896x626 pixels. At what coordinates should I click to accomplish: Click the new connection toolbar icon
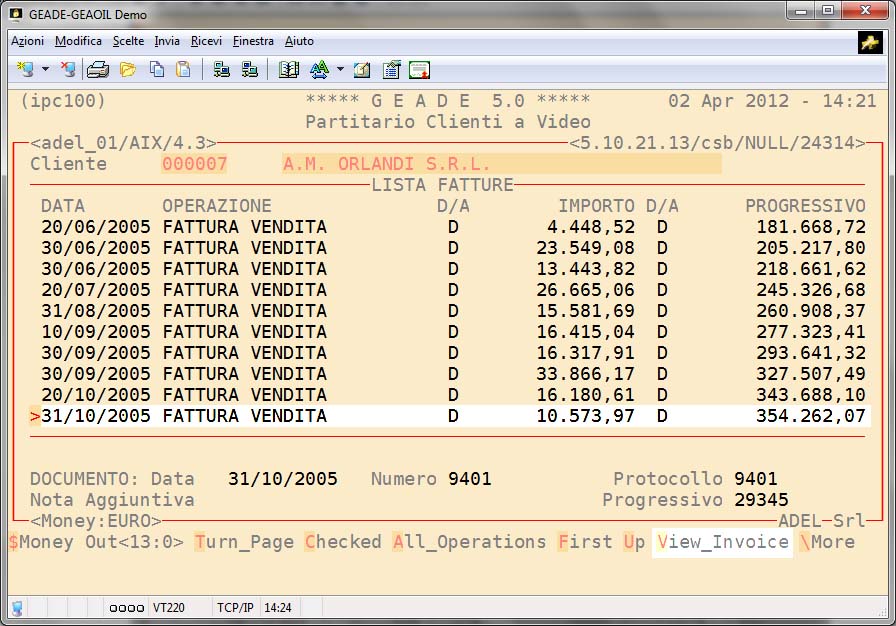pyautogui.click(x=25, y=70)
